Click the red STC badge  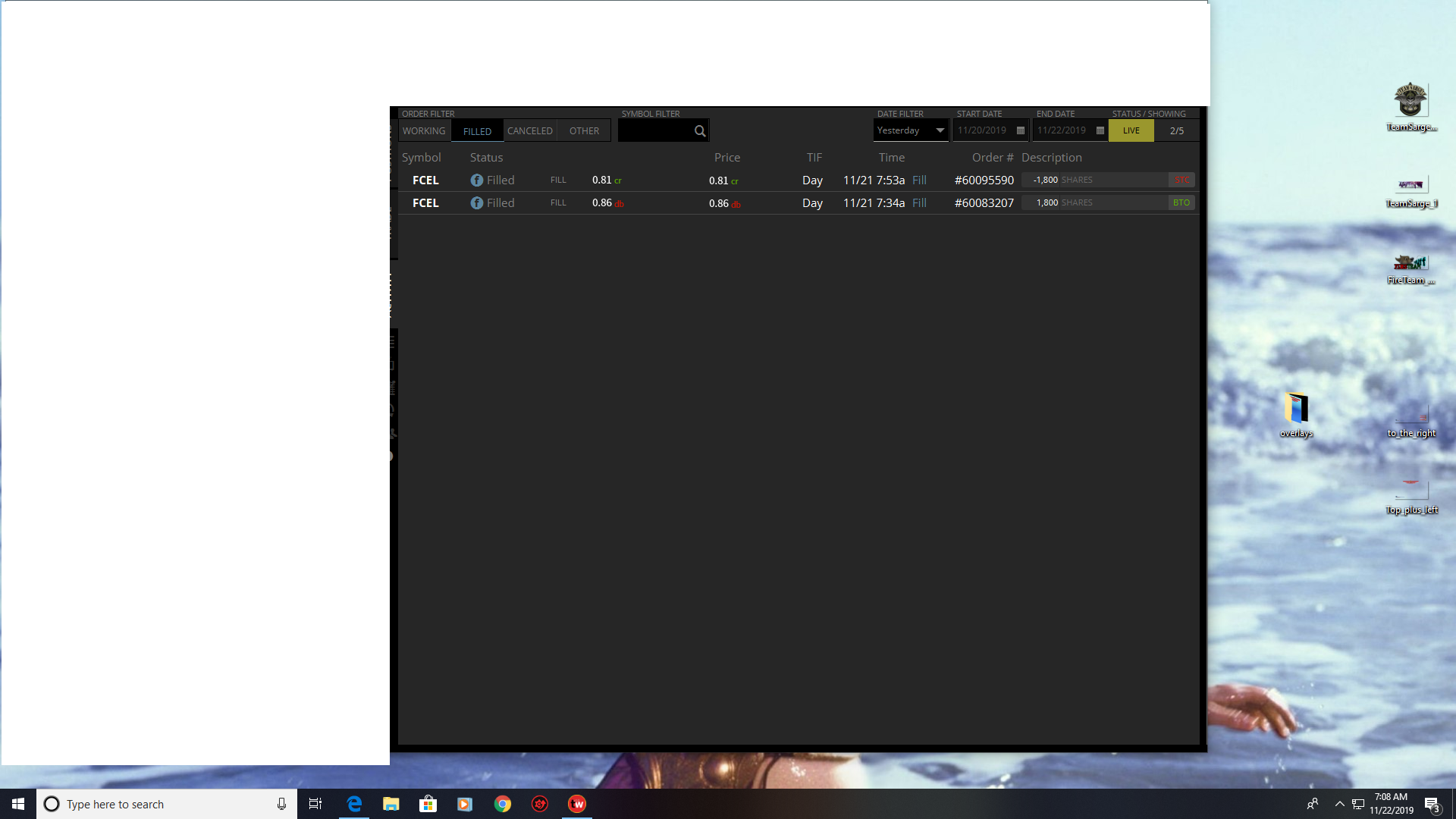[x=1181, y=180]
